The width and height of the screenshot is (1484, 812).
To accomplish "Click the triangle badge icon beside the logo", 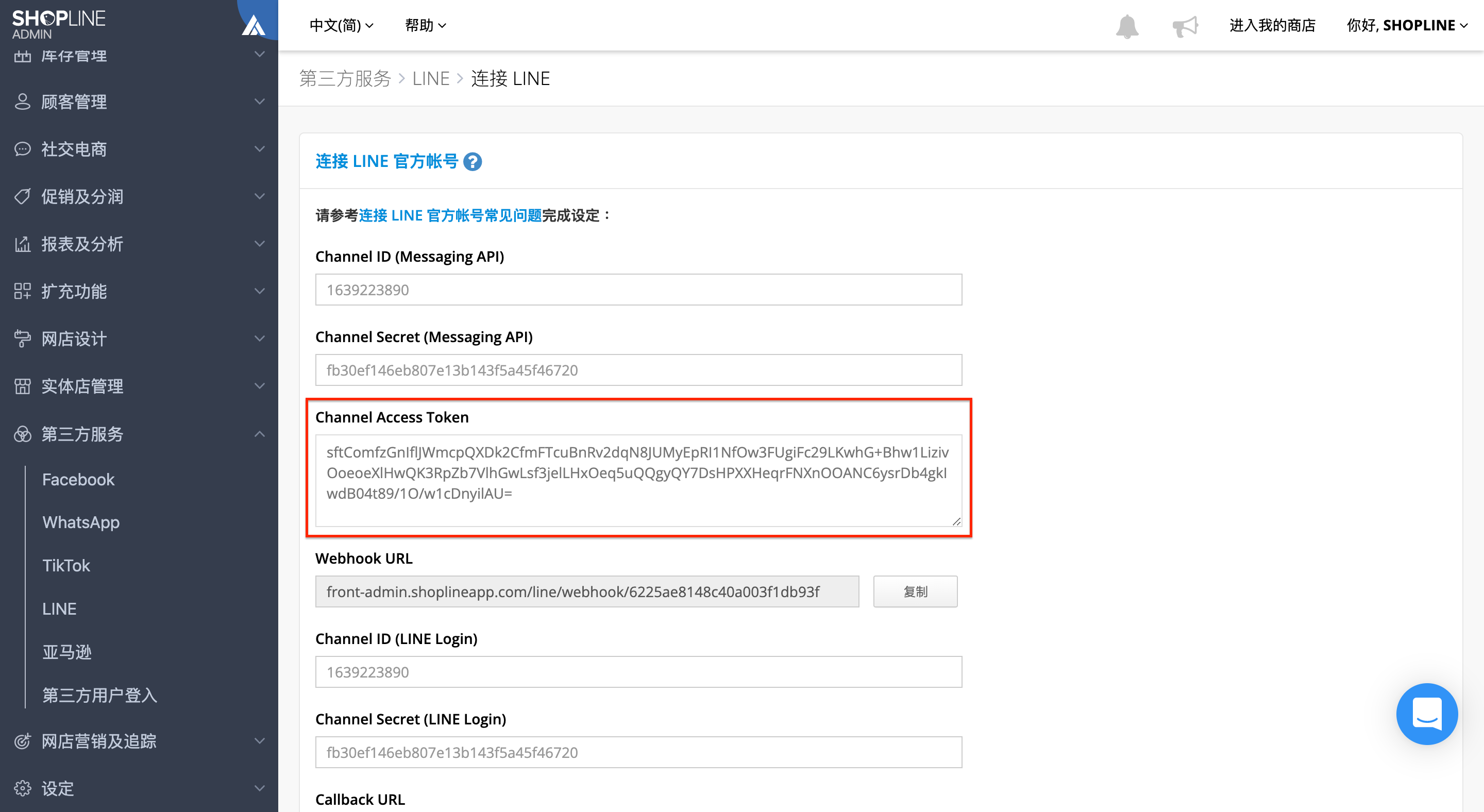I will coord(254,25).
